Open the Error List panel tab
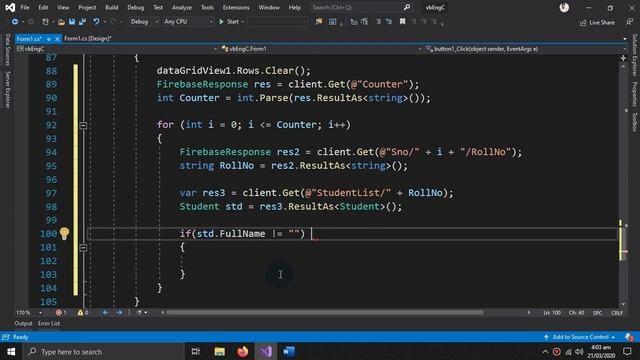Viewport: 640px width, 360px height. coord(49,323)
